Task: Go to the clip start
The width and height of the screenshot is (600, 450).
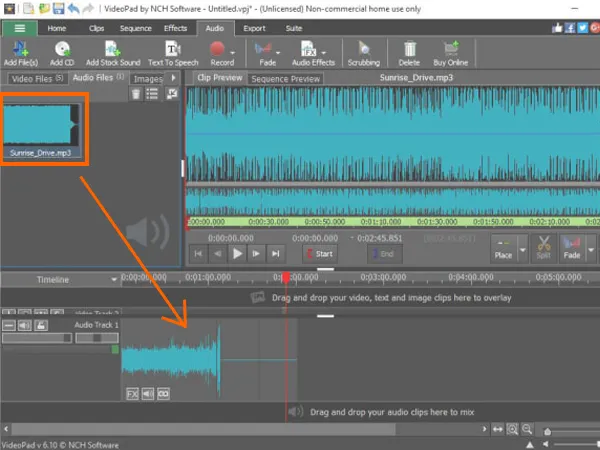Action: [x=198, y=253]
